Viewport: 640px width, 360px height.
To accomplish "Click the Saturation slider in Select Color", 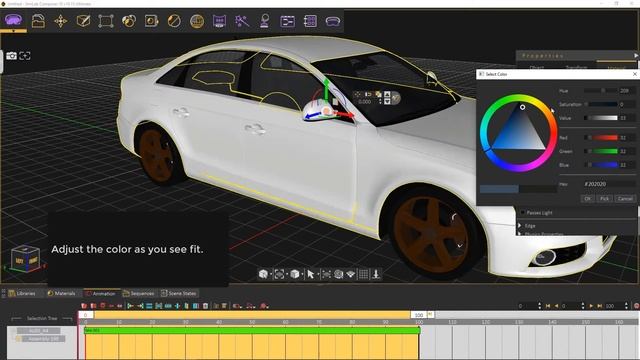I will 600,104.
